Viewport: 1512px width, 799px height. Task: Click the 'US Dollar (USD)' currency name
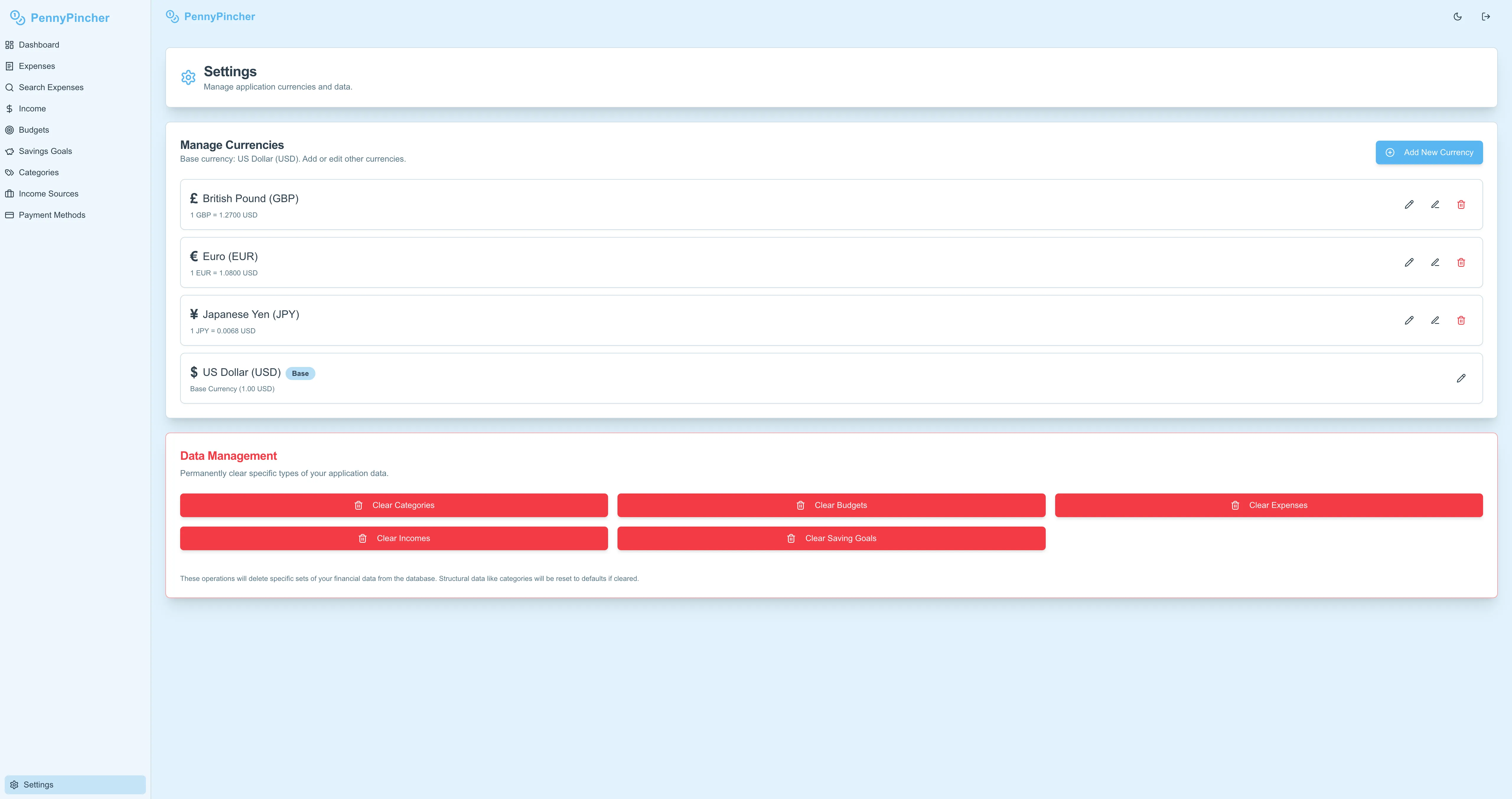[x=242, y=373]
